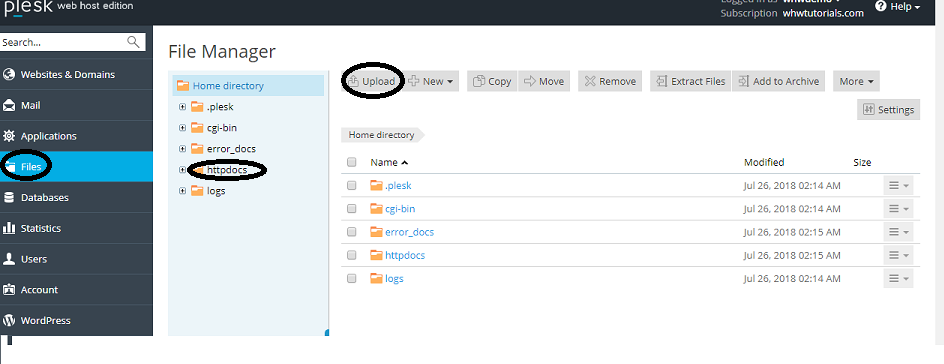Image resolution: width=944 pixels, height=364 pixels.
Task: Click the Extract Files button
Action: [691, 81]
